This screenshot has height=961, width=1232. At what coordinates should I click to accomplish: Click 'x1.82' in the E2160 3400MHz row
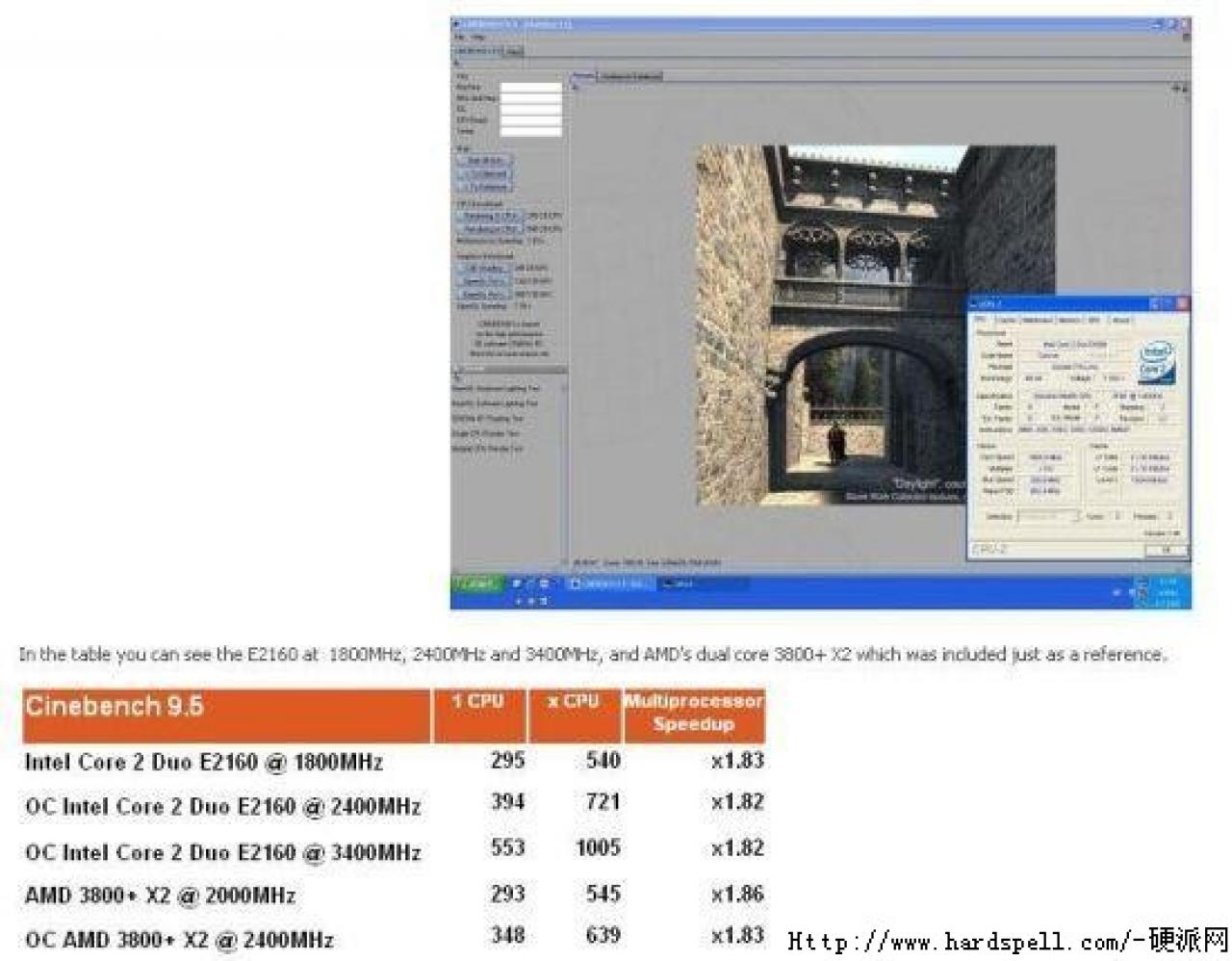[737, 847]
